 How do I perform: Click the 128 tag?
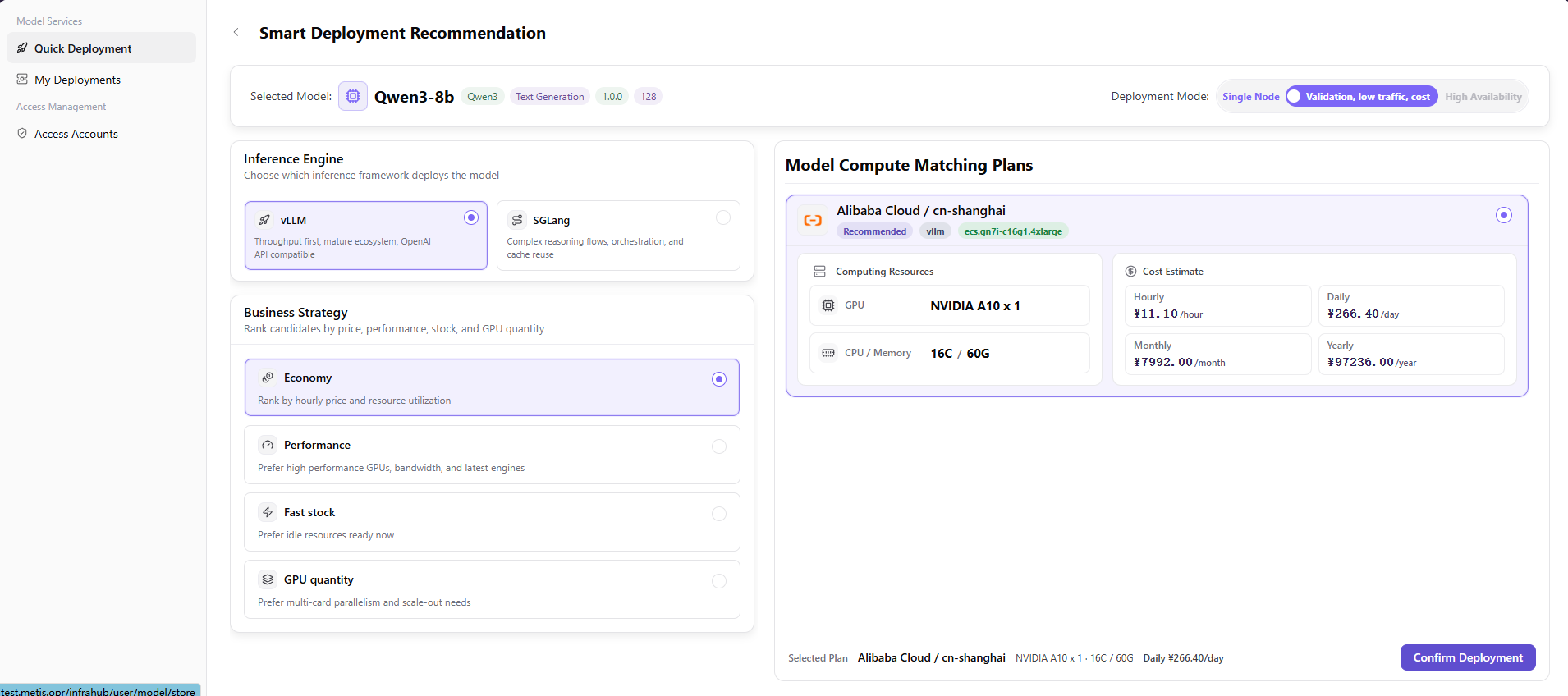(649, 96)
